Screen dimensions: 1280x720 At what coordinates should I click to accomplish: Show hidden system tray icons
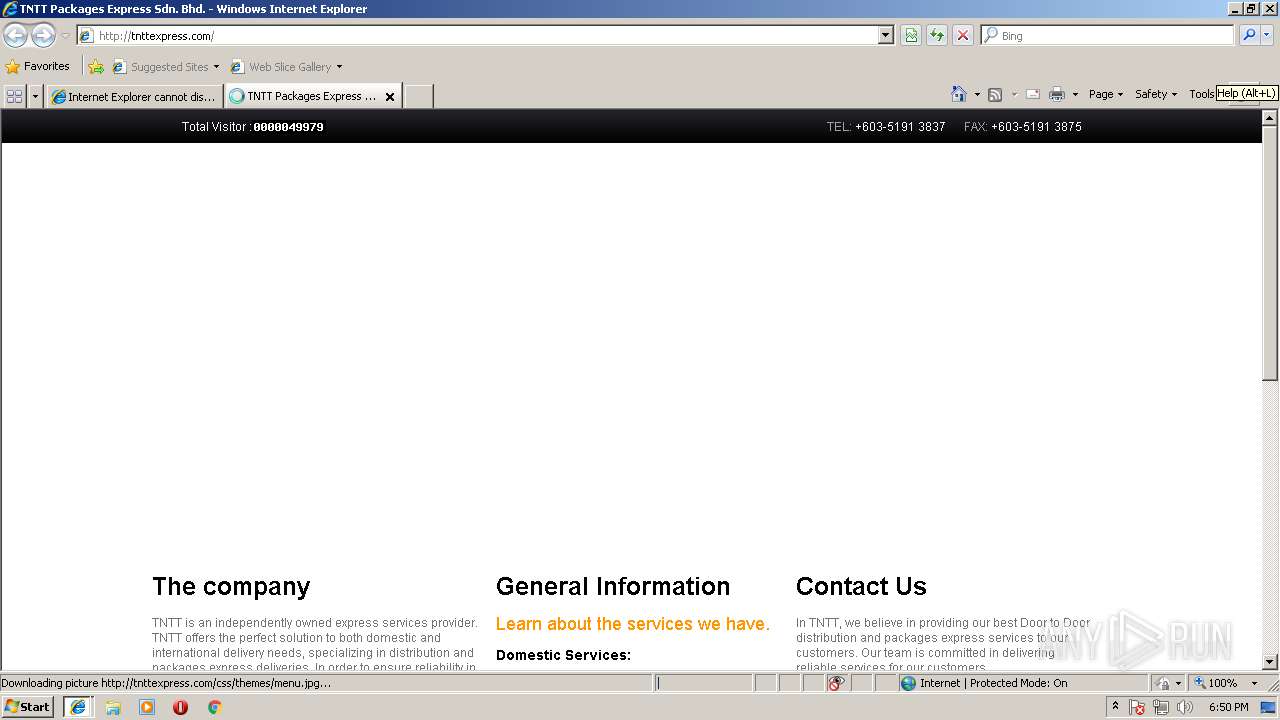tap(1115, 707)
